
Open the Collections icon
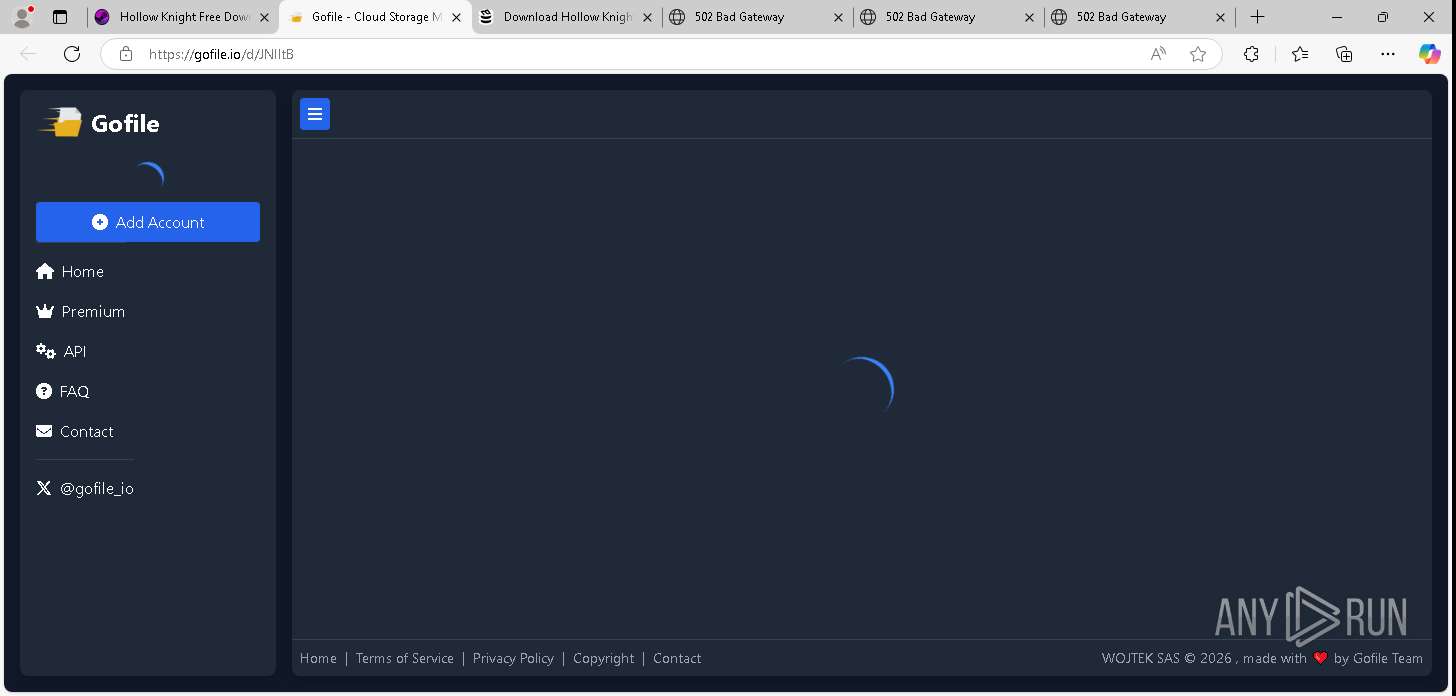point(1344,54)
